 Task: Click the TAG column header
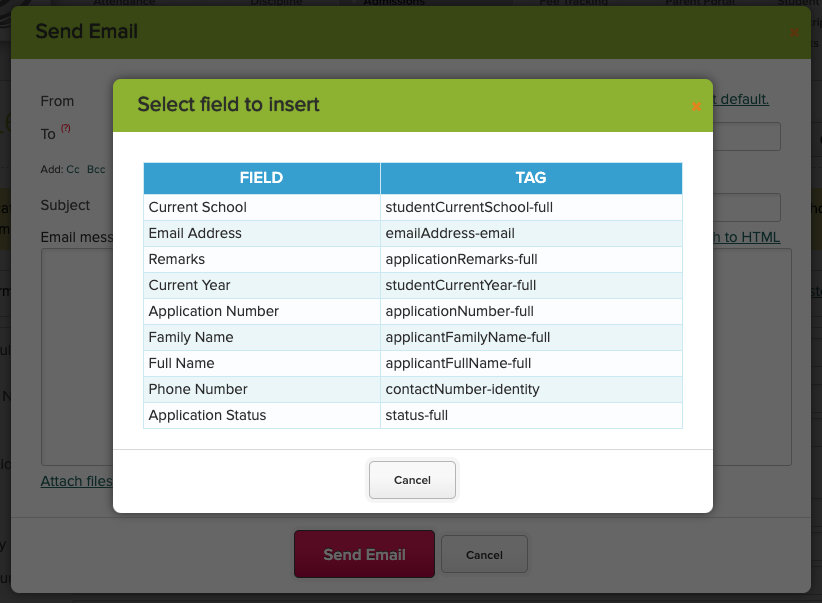point(531,178)
